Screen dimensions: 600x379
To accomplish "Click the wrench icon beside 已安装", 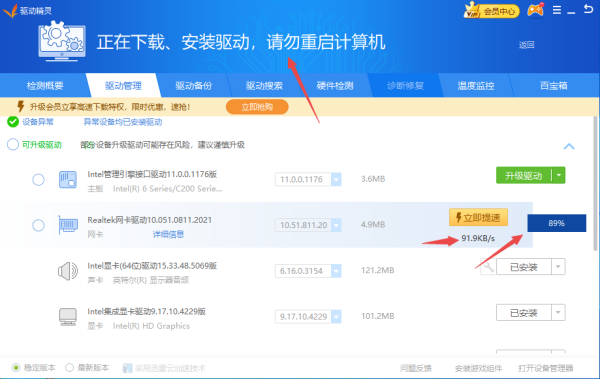I will (488, 266).
